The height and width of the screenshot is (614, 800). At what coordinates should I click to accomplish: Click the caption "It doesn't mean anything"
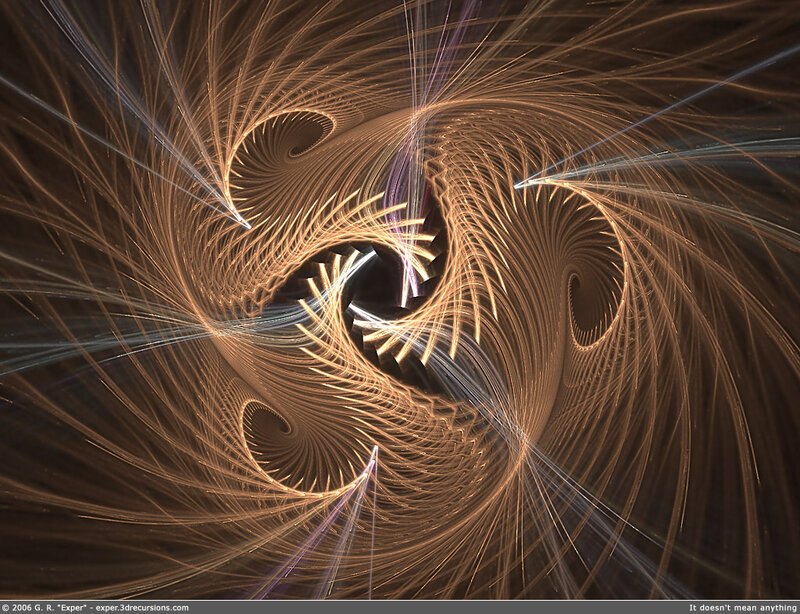pos(743,607)
